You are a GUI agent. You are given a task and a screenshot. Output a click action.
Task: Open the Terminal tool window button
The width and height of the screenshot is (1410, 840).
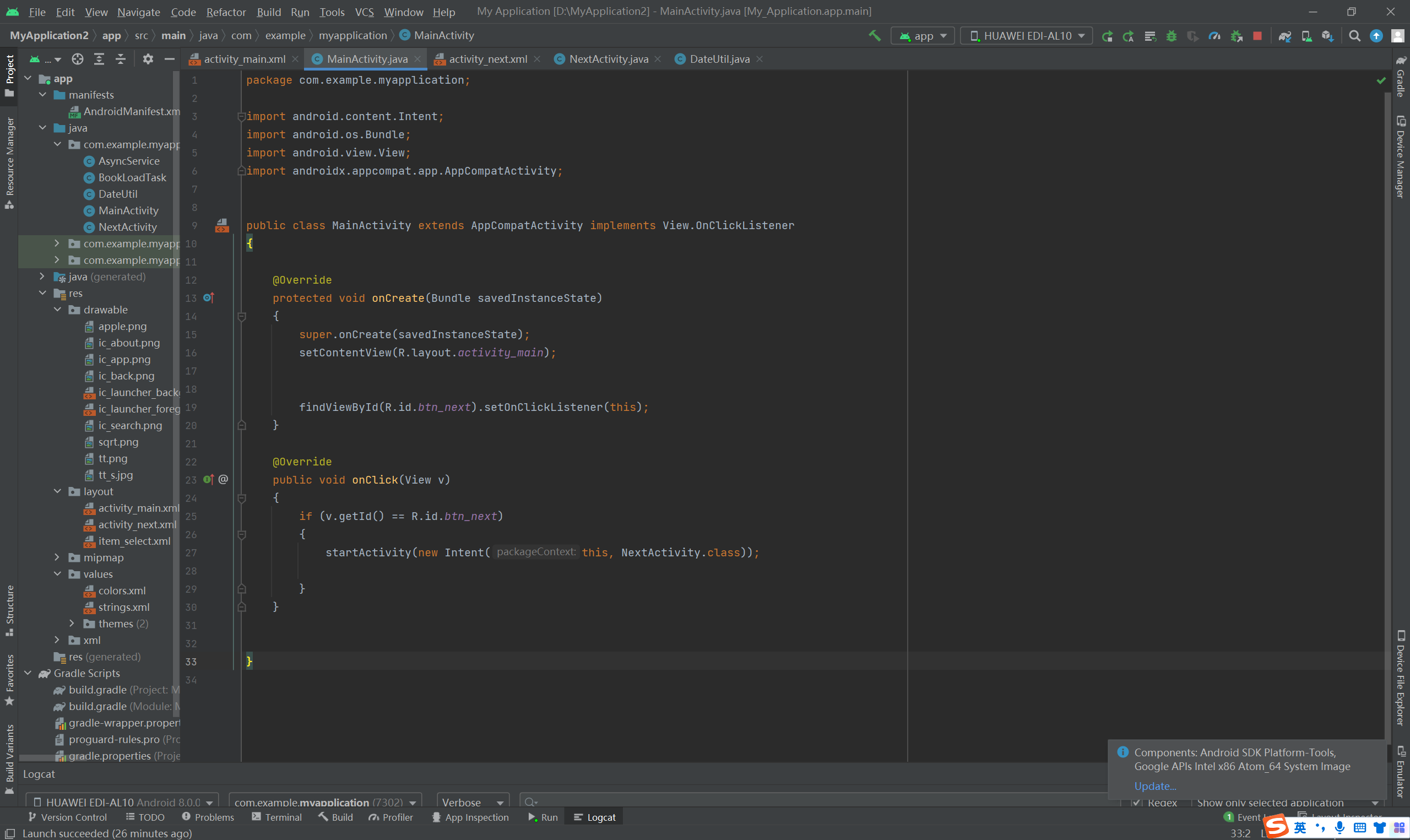277,817
